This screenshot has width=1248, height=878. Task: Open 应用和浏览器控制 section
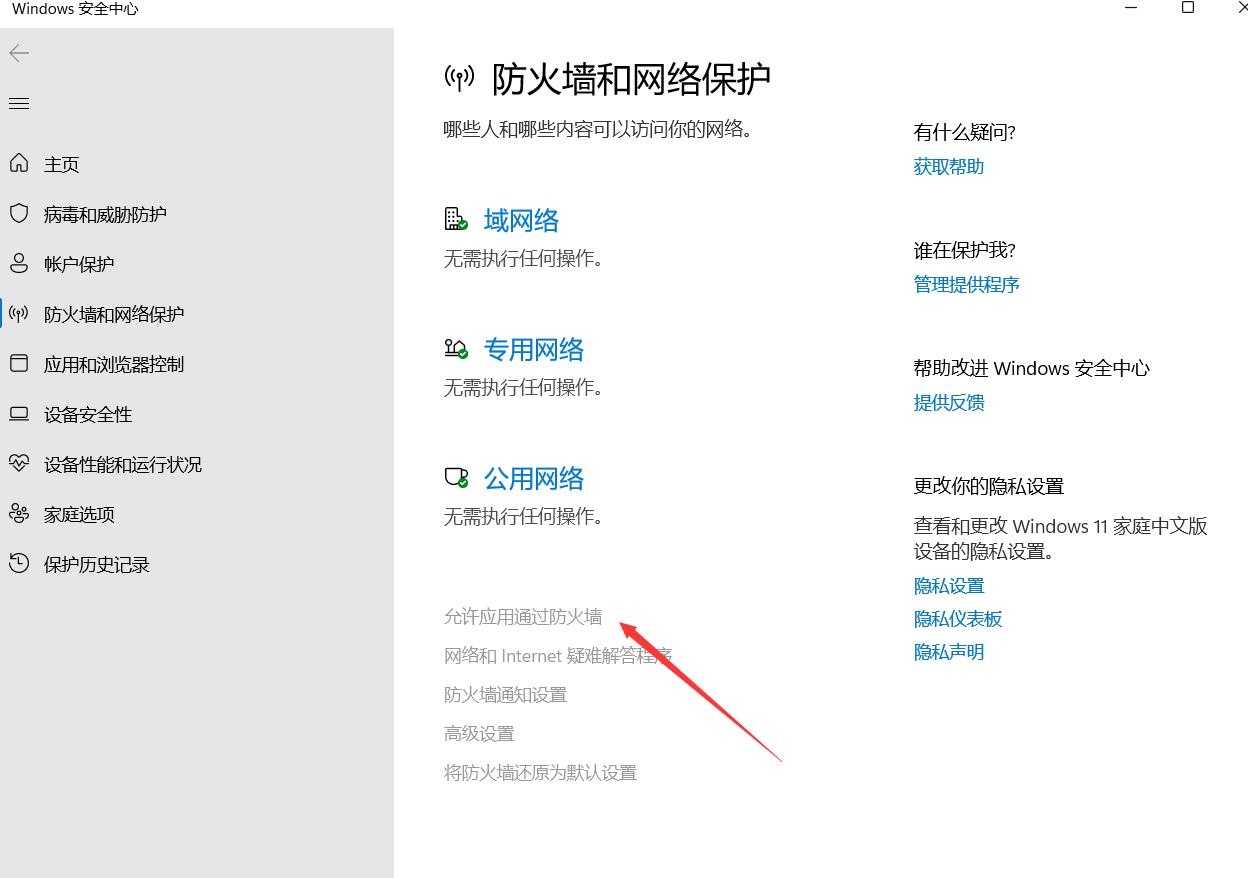point(114,364)
